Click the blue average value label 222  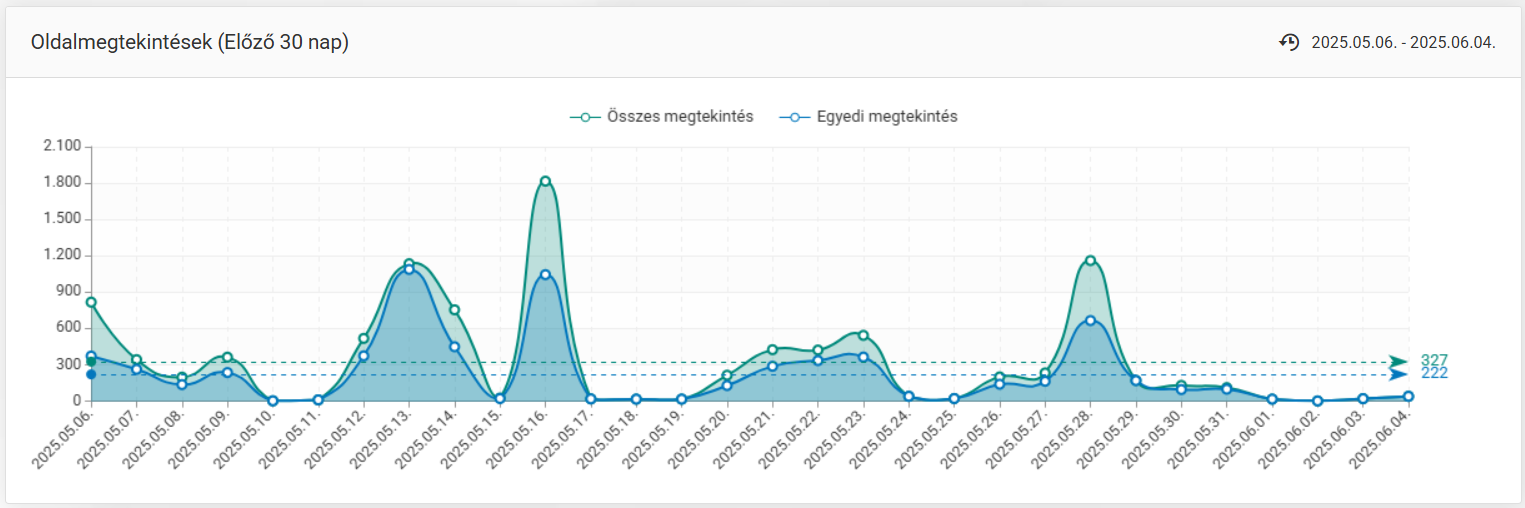tap(1434, 373)
